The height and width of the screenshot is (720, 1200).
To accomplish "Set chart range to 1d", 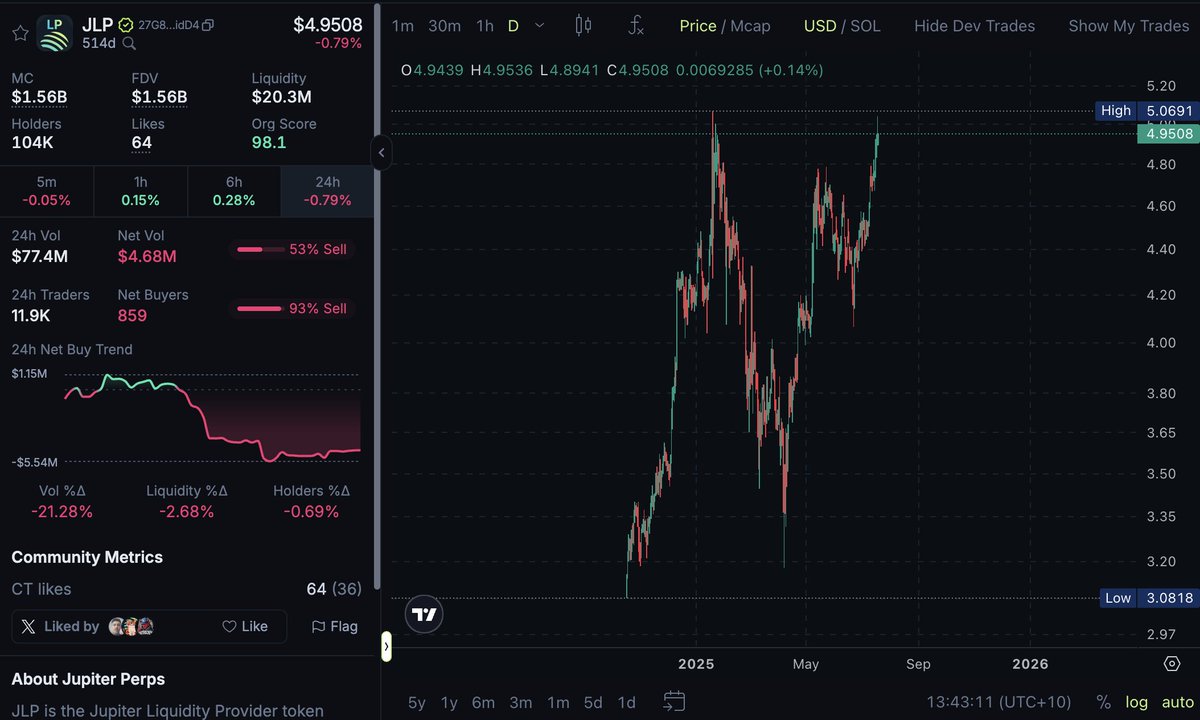I will pos(626,702).
